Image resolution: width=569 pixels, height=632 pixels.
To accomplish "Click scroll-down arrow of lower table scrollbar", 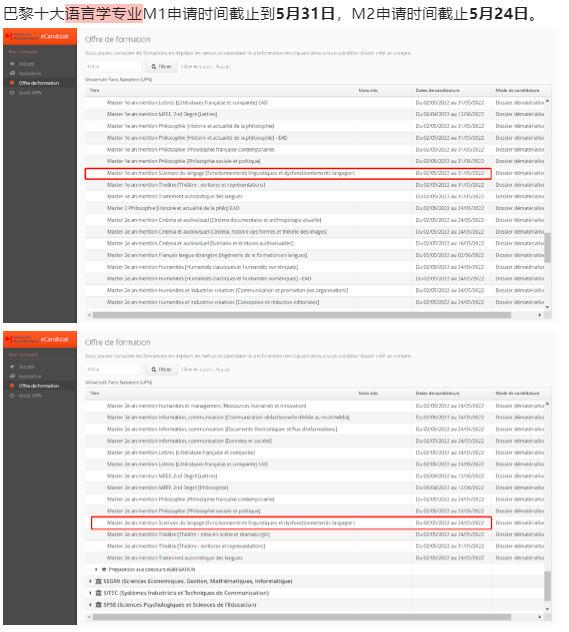I will tap(547, 609).
